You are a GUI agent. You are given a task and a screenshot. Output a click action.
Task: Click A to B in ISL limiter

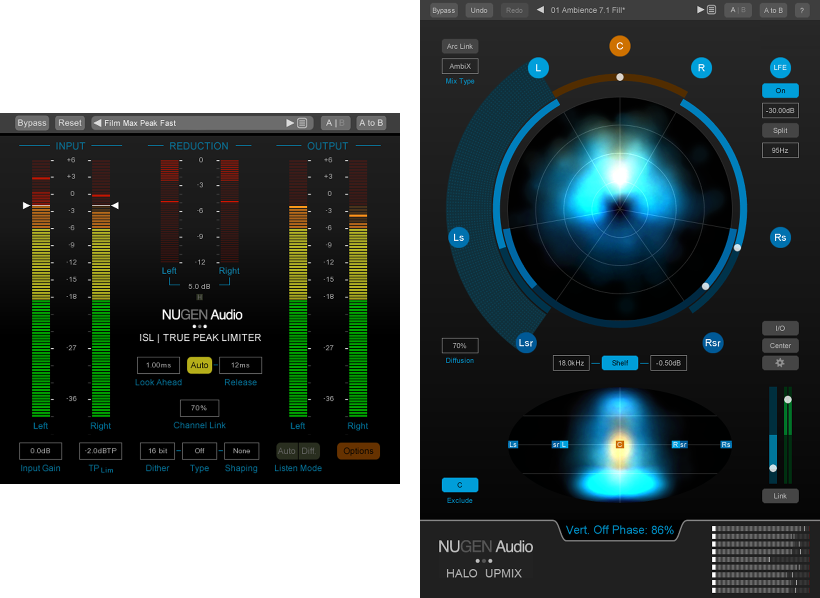(x=371, y=123)
